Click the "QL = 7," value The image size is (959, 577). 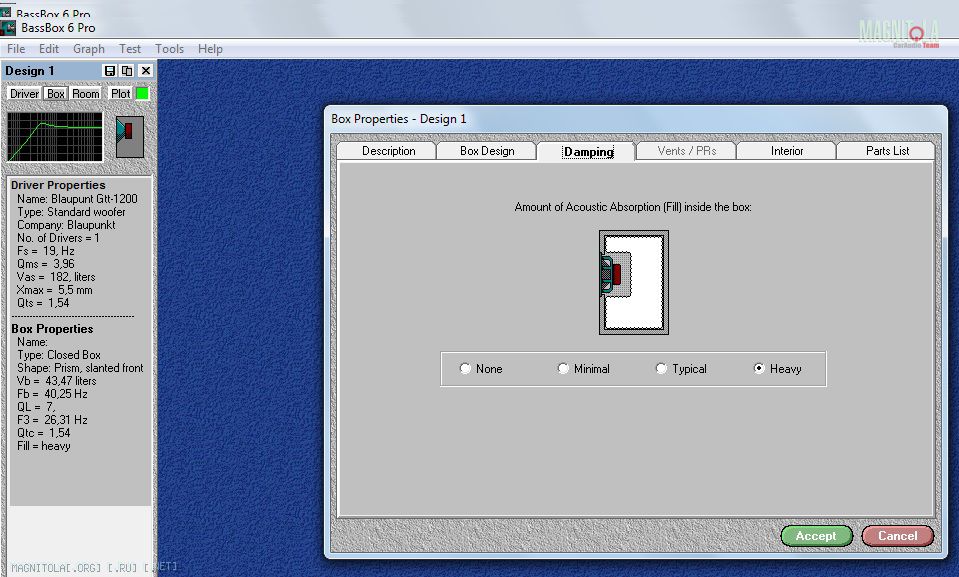click(36, 407)
